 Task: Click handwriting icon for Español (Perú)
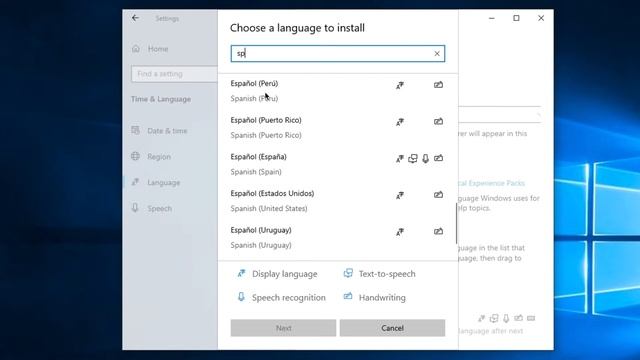click(x=438, y=85)
